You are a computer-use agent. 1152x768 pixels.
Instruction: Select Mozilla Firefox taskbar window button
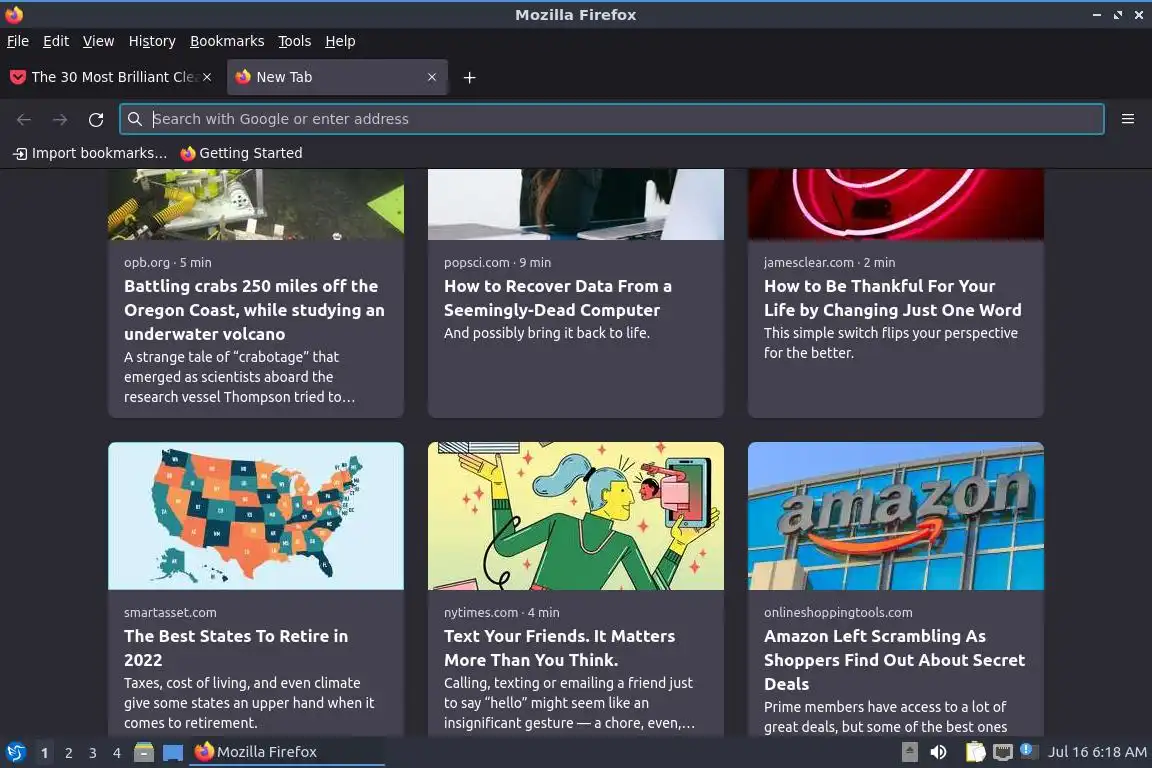coord(287,752)
